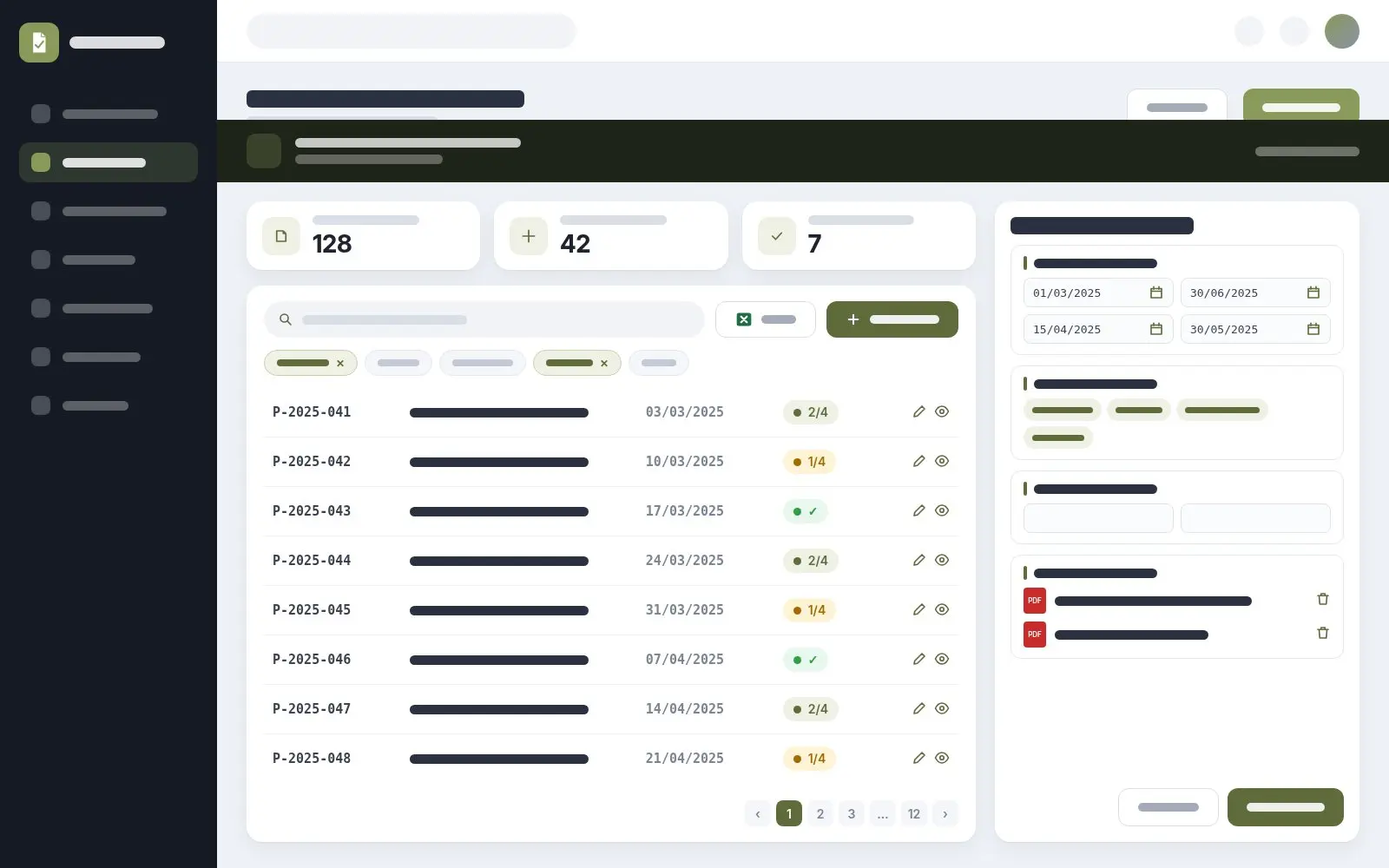Open the last sidebar menu item
The height and width of the screenshot is (868, 1389).
click(x=109, y=405)
